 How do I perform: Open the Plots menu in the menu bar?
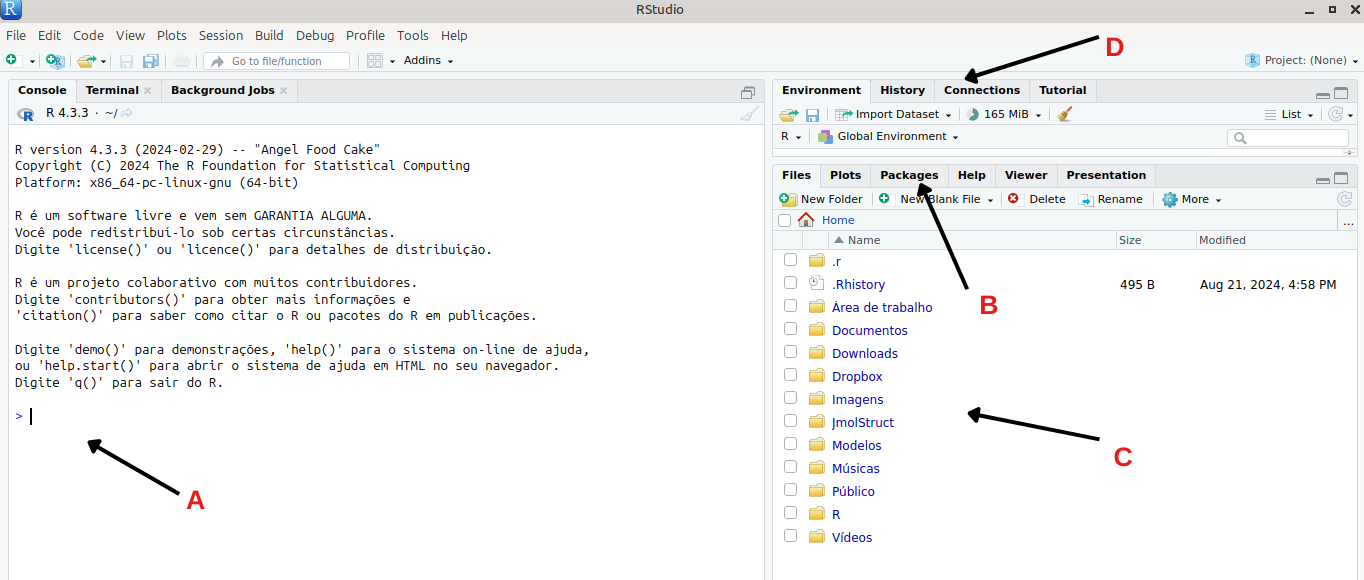tap(172, 35)
